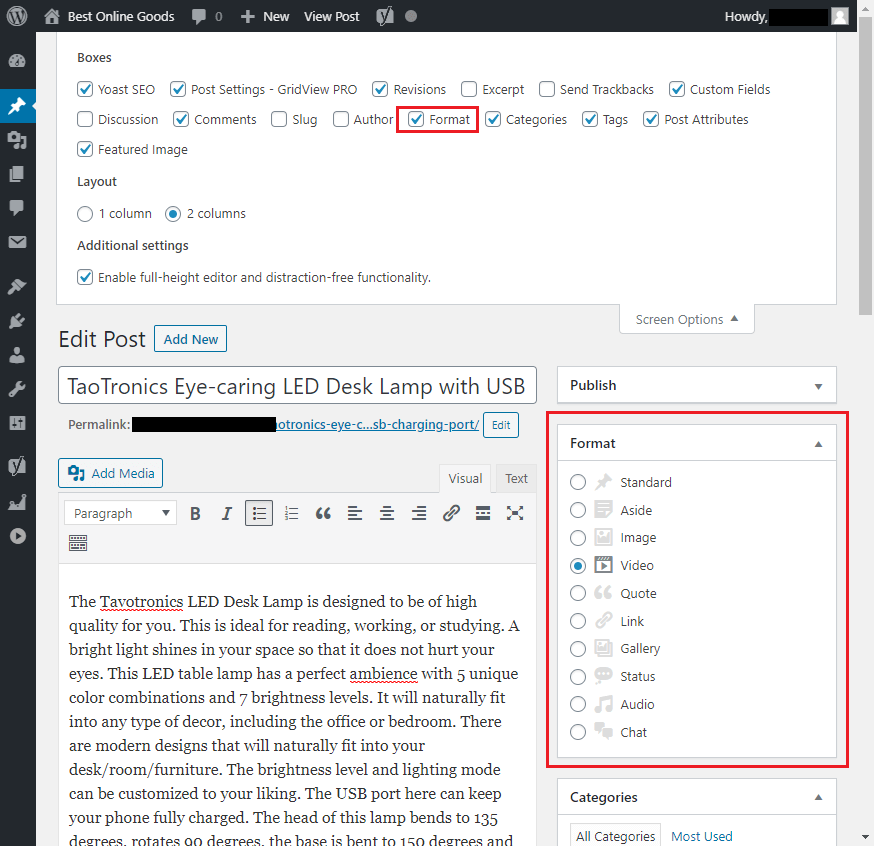Enable the Send Trackbacks box

click(547, 89)
